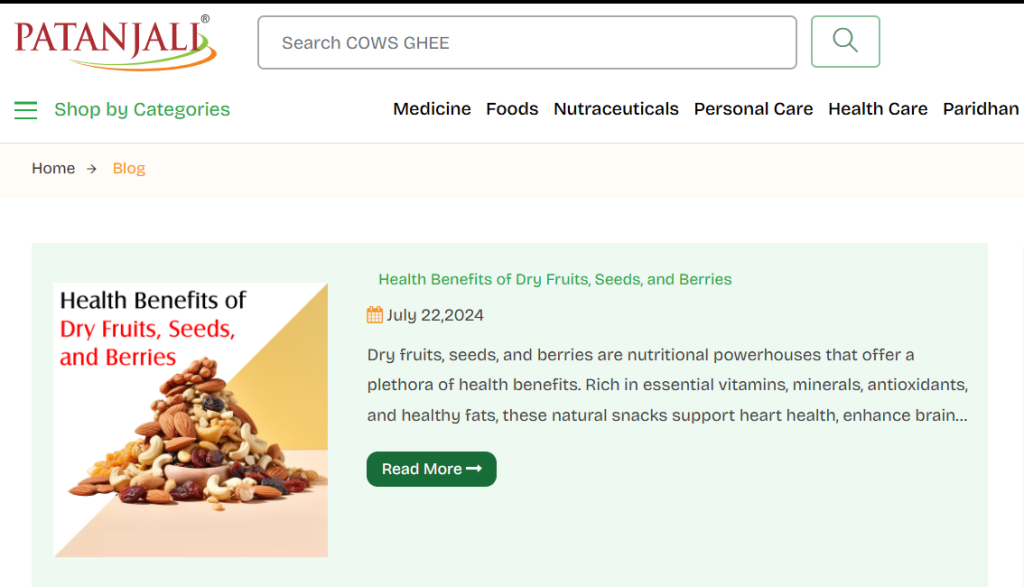Click the calendar icon beside the date
The image size is (1024, 587).
(x=375, y=315)
